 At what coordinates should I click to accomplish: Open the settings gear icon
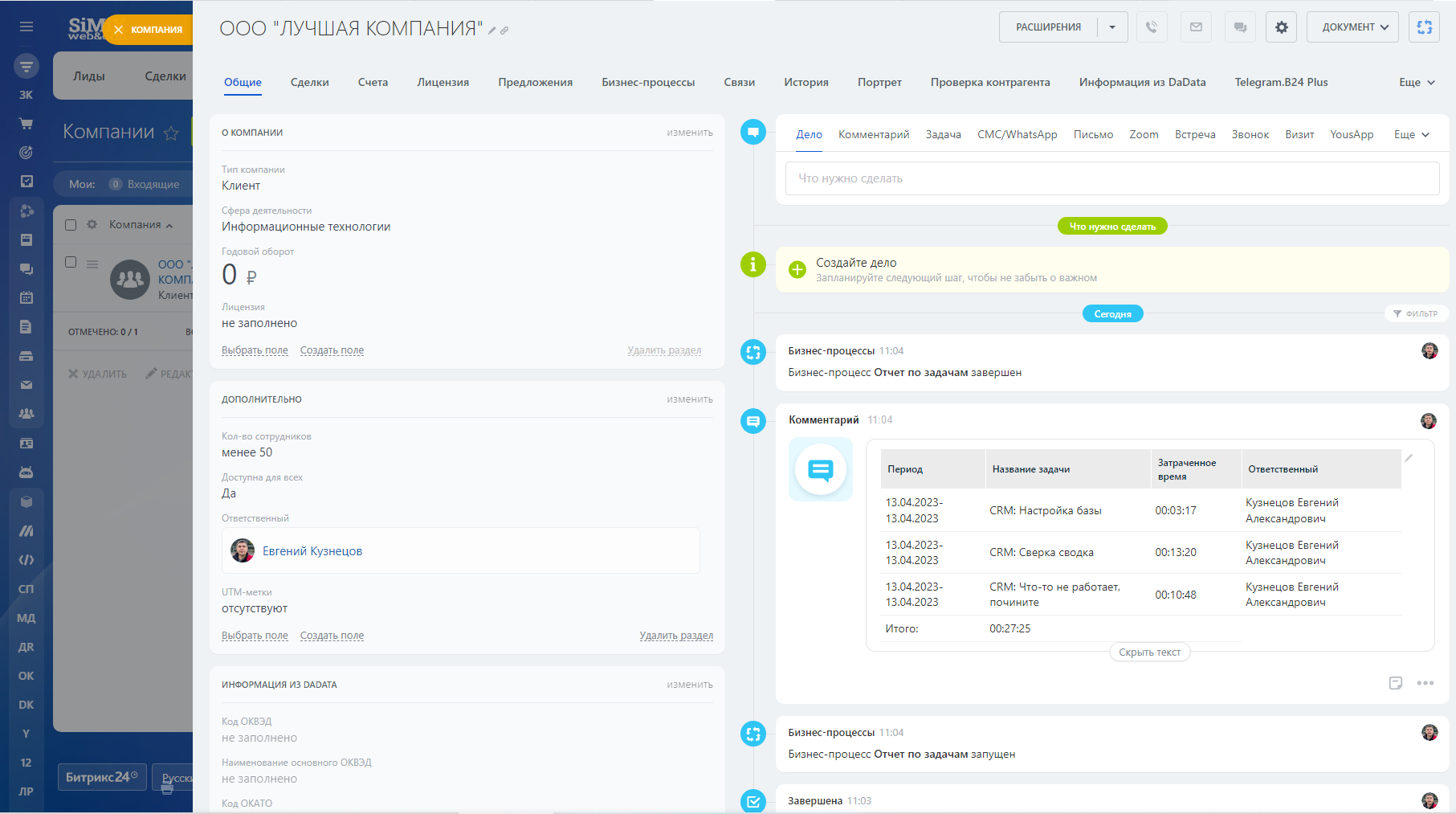tap(1282, 27)
